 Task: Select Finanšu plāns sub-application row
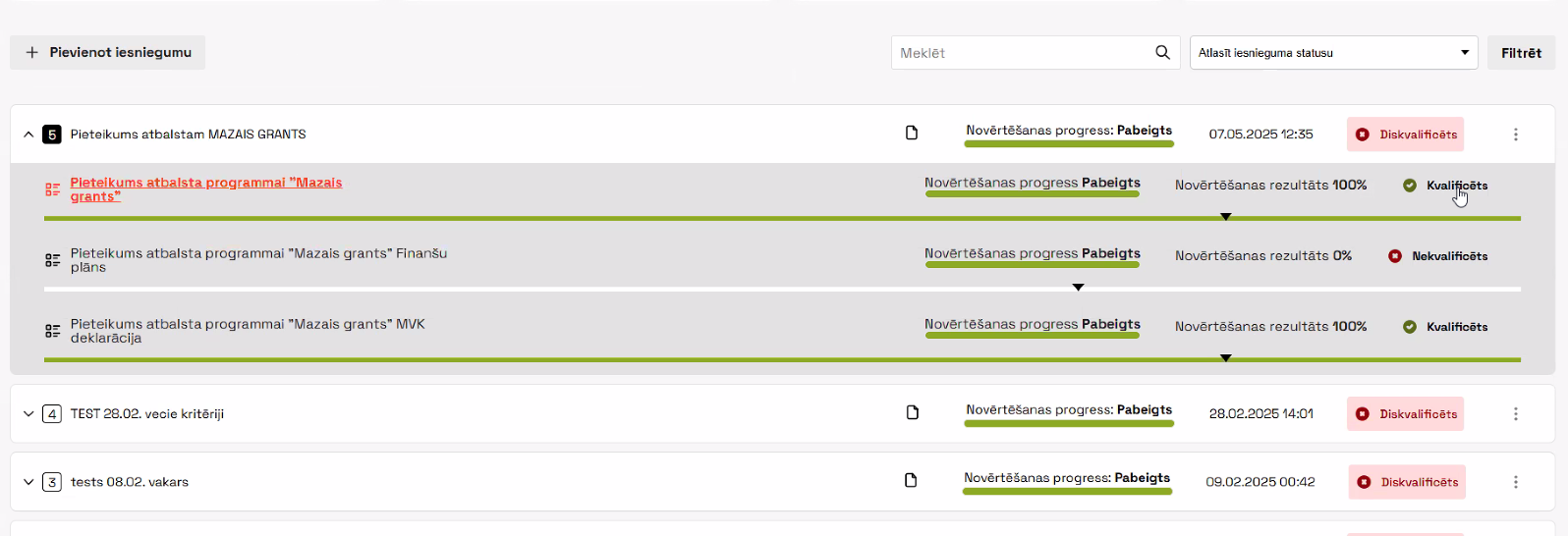pyautogui.click(x=782, y=260)
